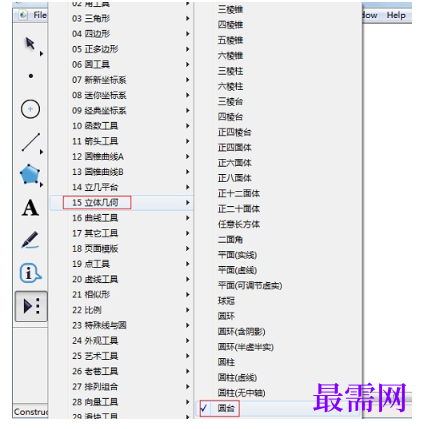
Task: Select the Point tool
Action: (x=31, y=76)
